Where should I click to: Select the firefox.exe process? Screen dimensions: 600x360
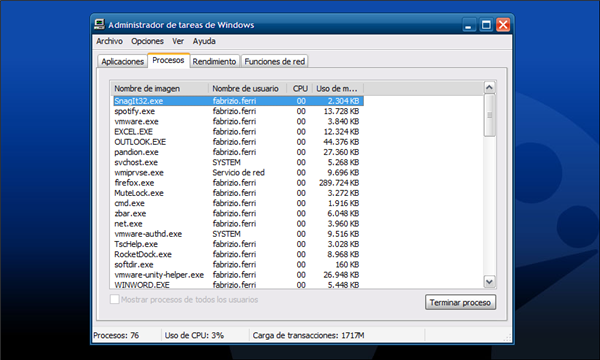238,183
